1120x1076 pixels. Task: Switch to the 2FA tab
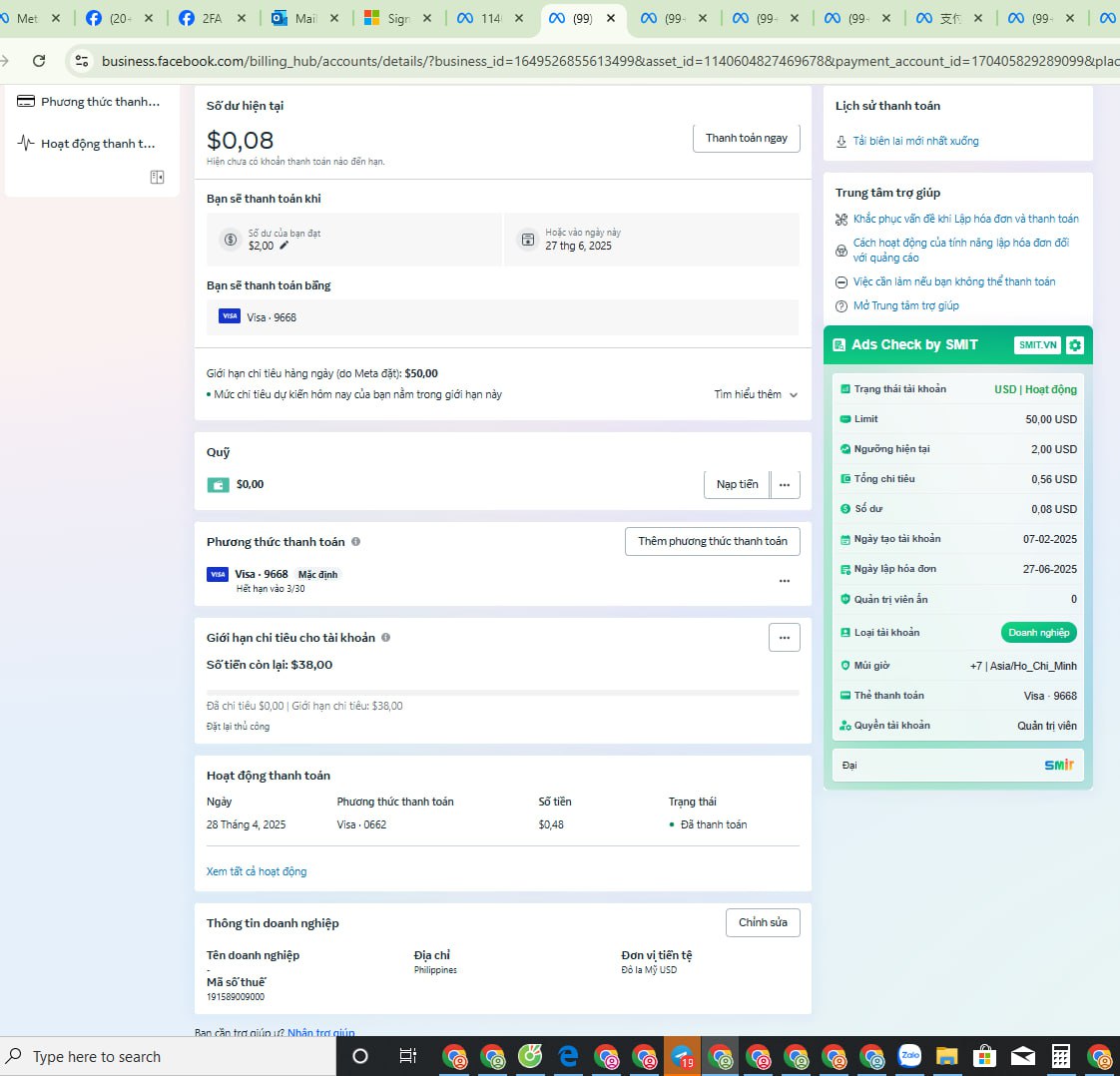click(x=213, y=19)
